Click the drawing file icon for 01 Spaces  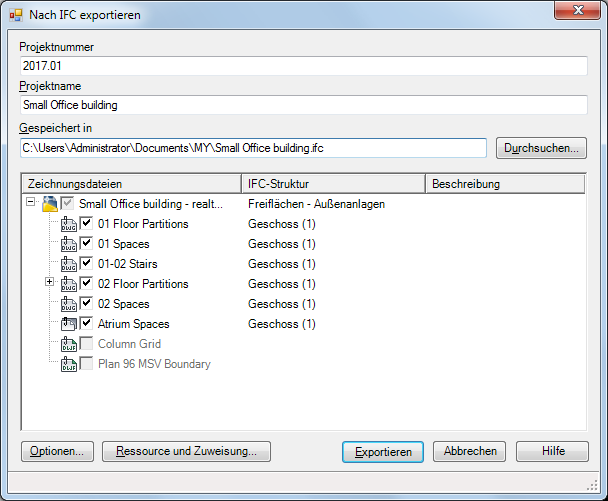[x=69, y=244]
